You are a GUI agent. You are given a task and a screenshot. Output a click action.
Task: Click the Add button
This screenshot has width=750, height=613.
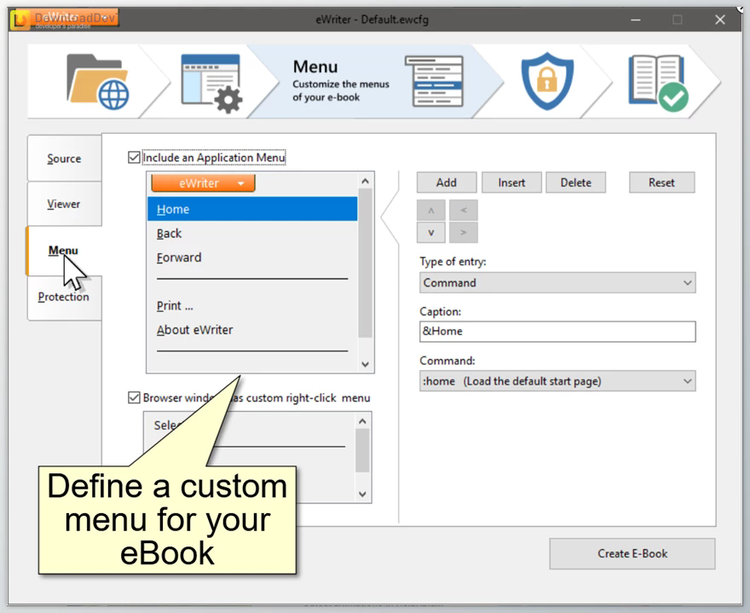click(446, 183)
